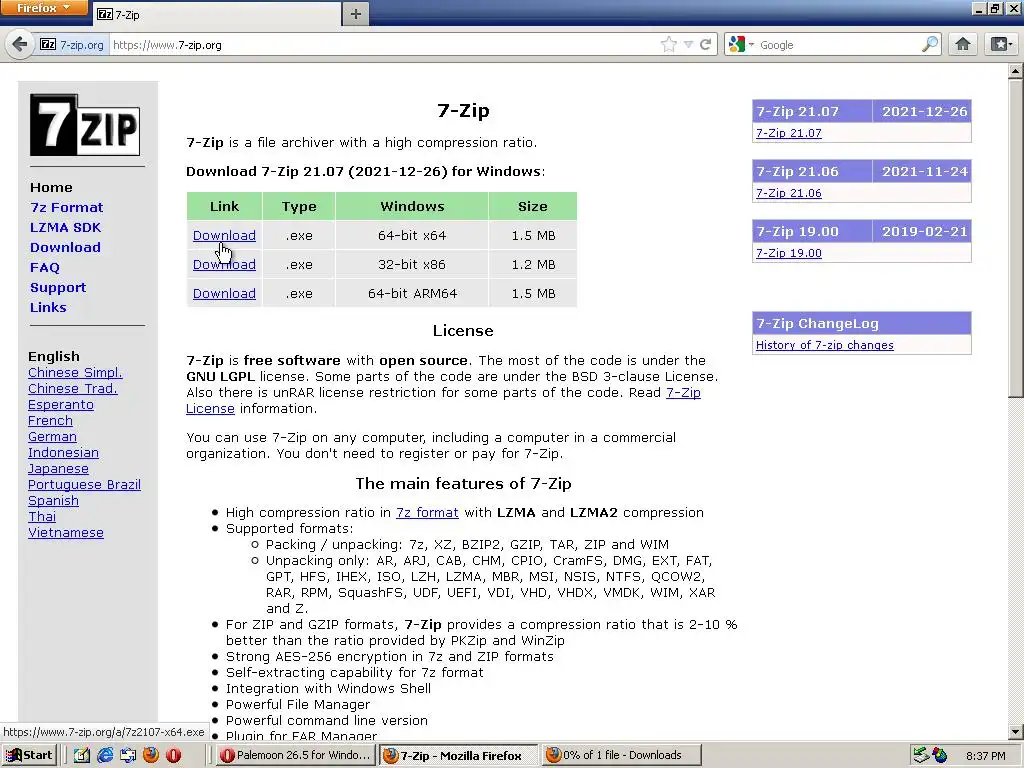Switch language to French
Image resolution: width=1024 pixels, height=768 pixels.
click(50, 421)
